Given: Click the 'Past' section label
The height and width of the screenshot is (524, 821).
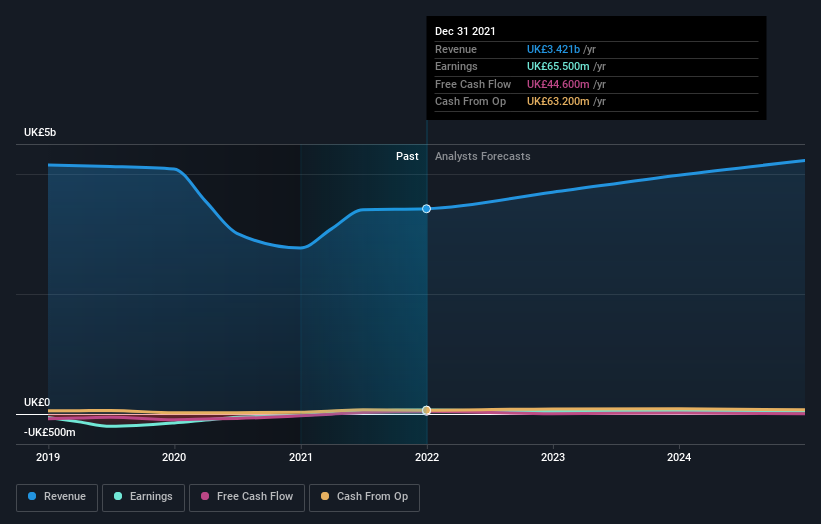Looking at the screenshot, I should pyautogui.click(x=407, y=157).
